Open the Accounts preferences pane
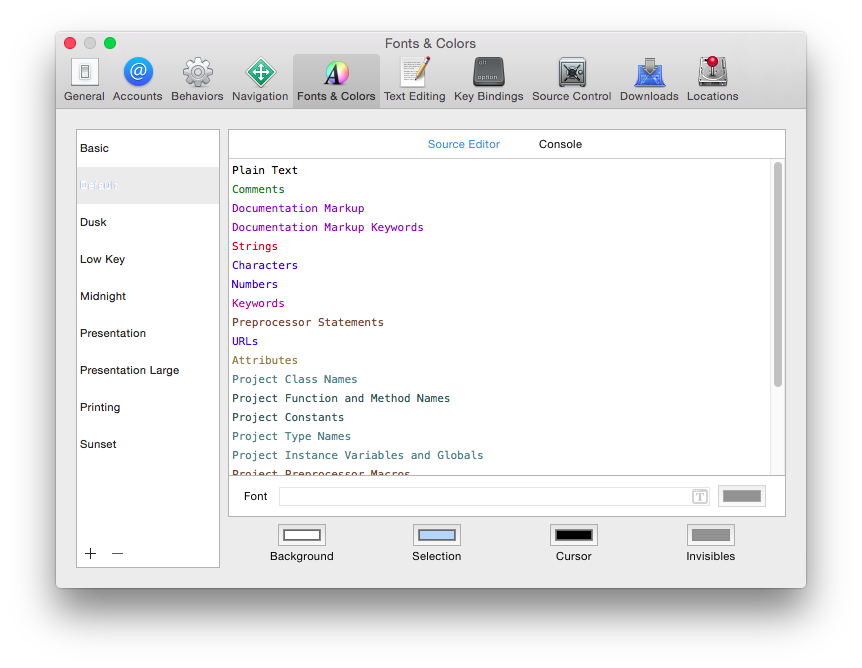 [x=137, y=80]
